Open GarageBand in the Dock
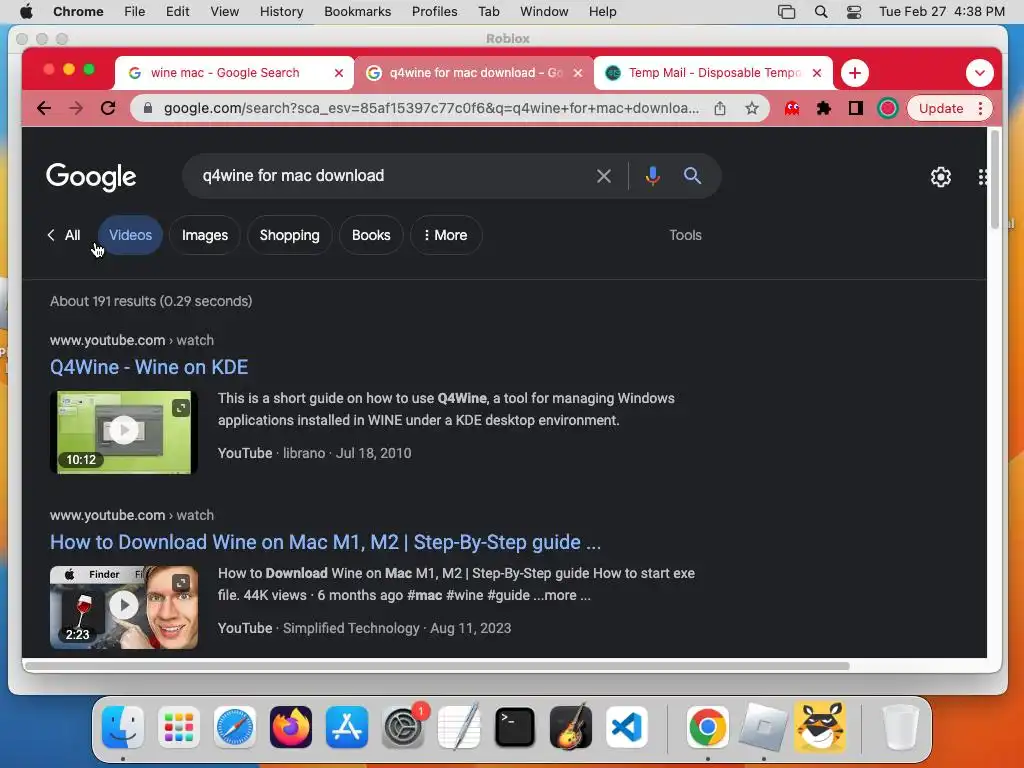Screen dimensions: 1024x768 (571, 727)
